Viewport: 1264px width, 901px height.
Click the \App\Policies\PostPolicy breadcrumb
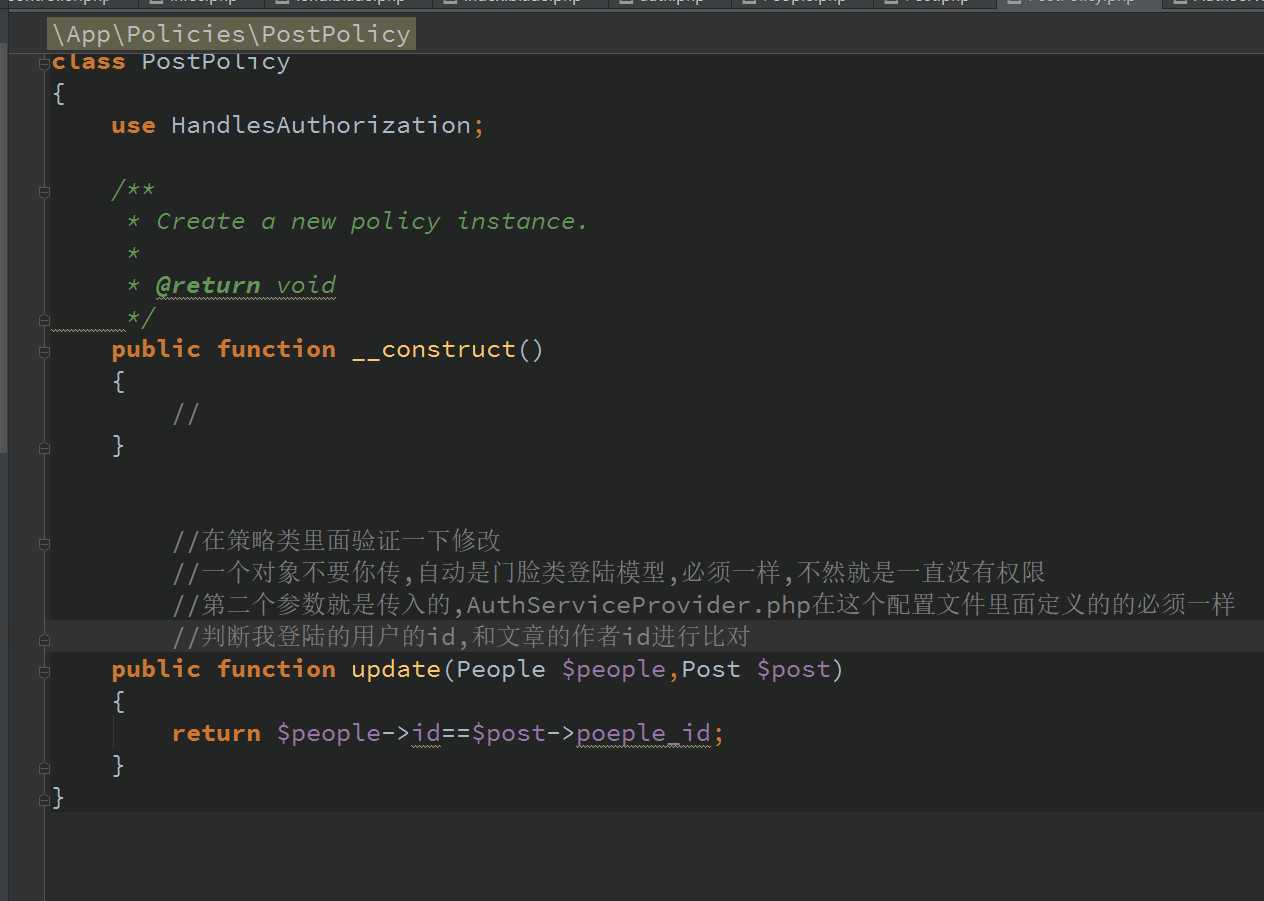point(231,34)
